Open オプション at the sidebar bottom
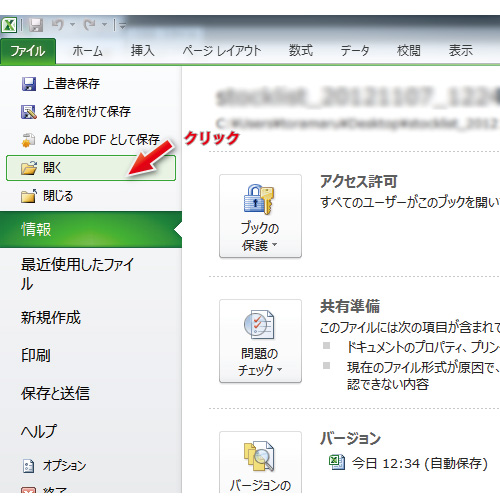 click(54, 465)
